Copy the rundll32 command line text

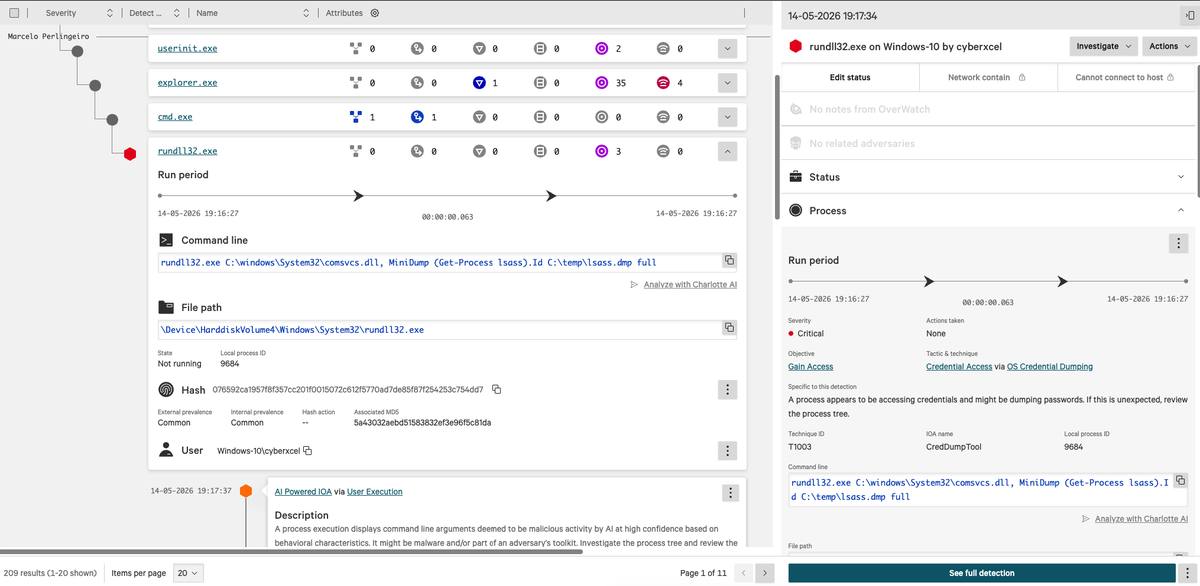729,260
